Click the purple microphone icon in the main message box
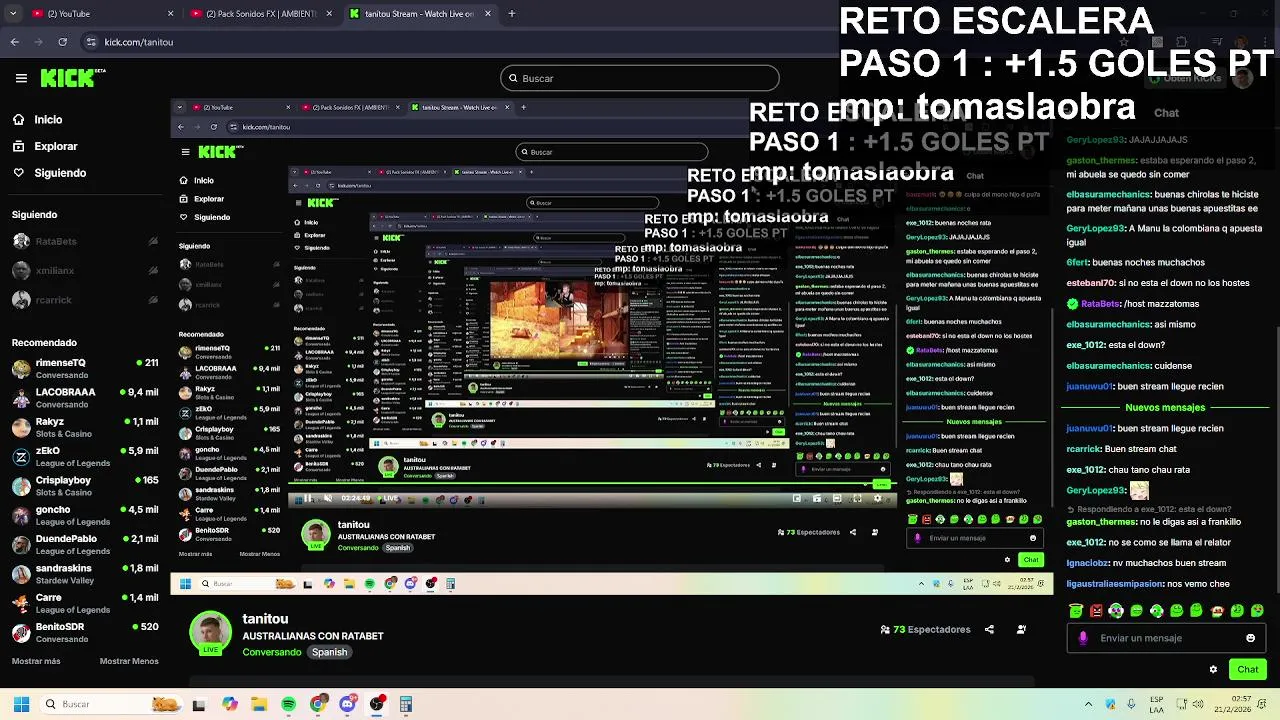This screenshot has height=720, width=1280. [1083, 638]
